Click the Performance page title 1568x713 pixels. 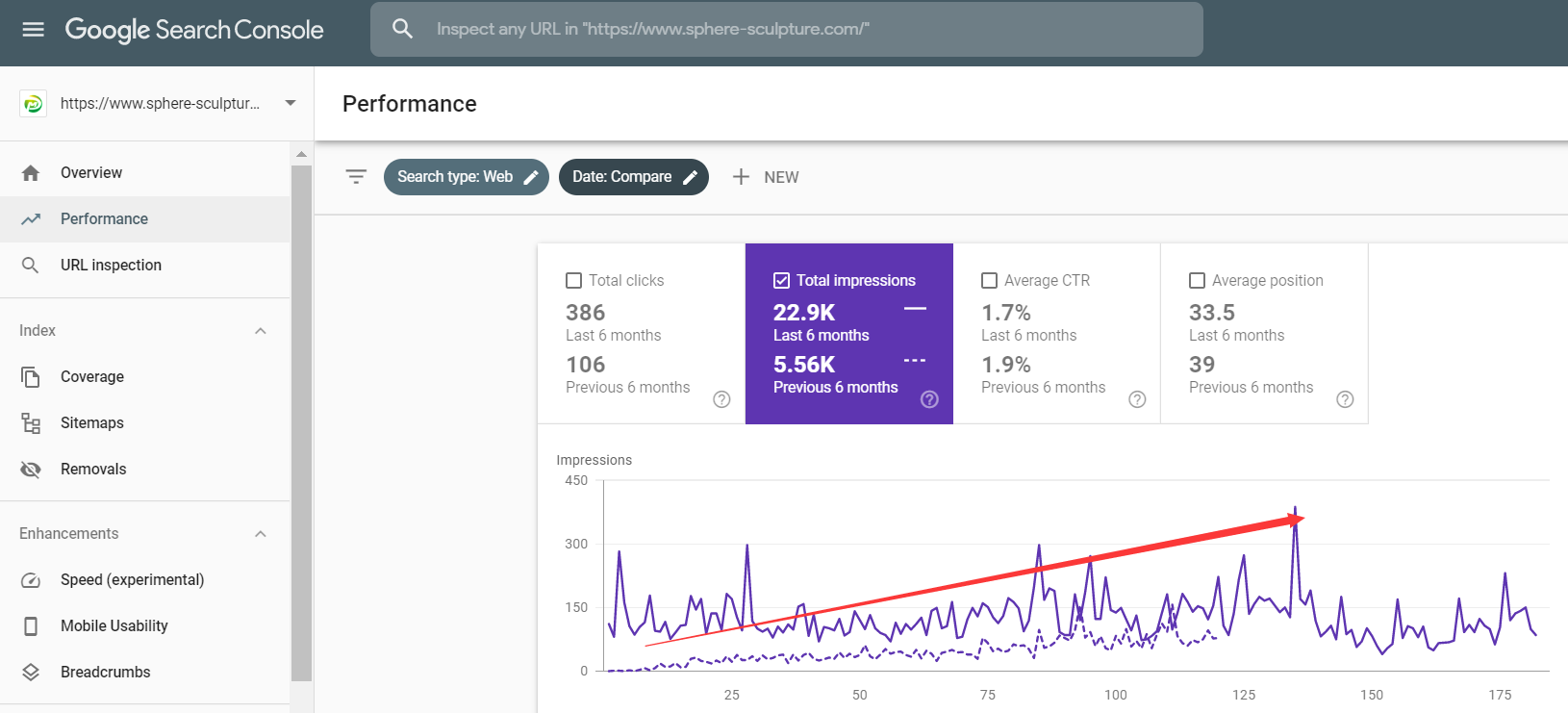[410, 104]
